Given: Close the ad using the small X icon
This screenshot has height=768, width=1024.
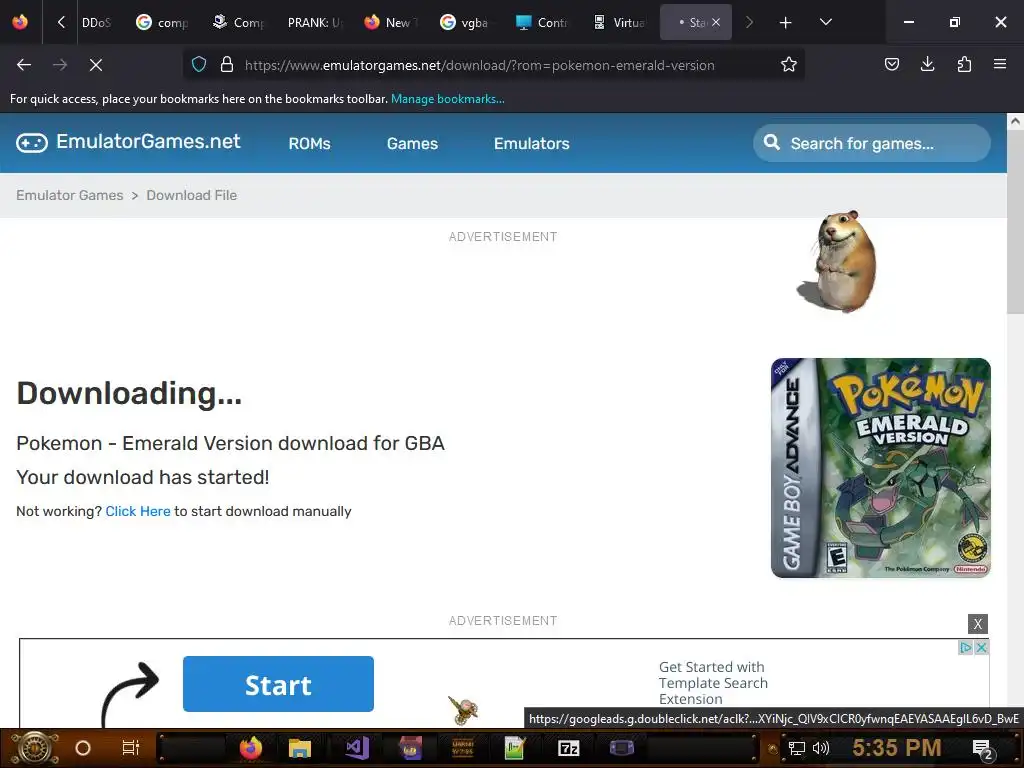Looking at the screenshot, I should 981,647.
